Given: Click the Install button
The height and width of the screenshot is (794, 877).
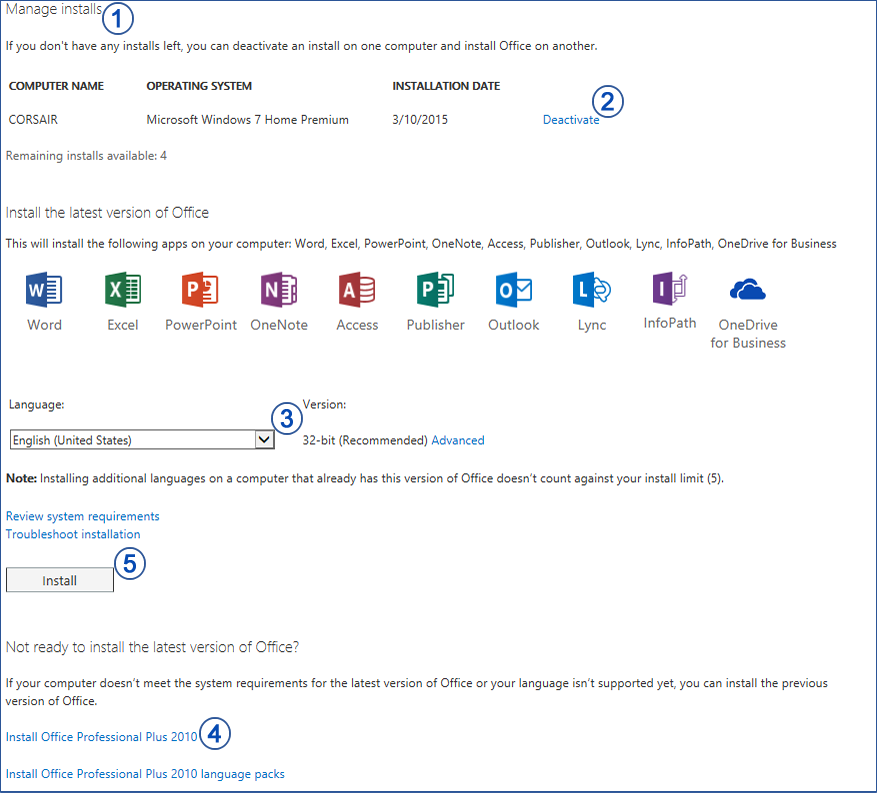Looking at the screenshot, I should tap(60, 580).
